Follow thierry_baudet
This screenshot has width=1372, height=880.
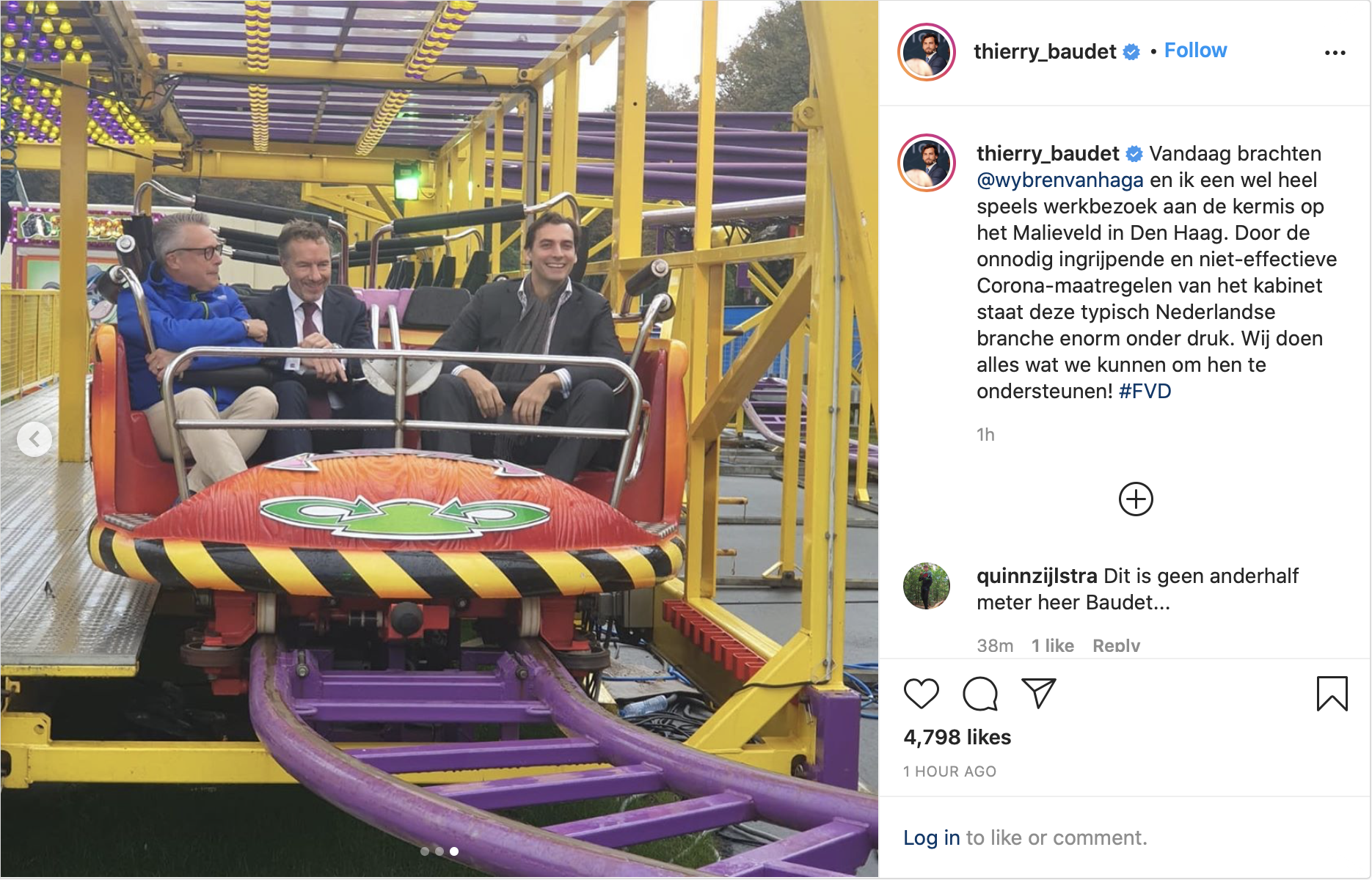click(x=1195, y=51)
